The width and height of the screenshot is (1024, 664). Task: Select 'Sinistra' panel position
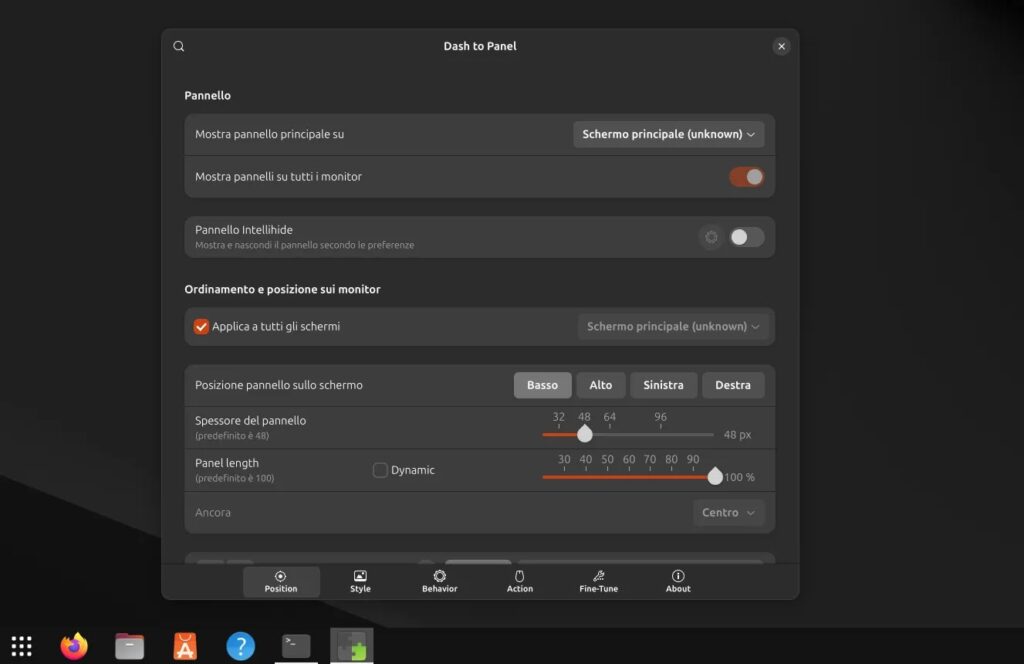pyautogui.click(x=663, y=385)
